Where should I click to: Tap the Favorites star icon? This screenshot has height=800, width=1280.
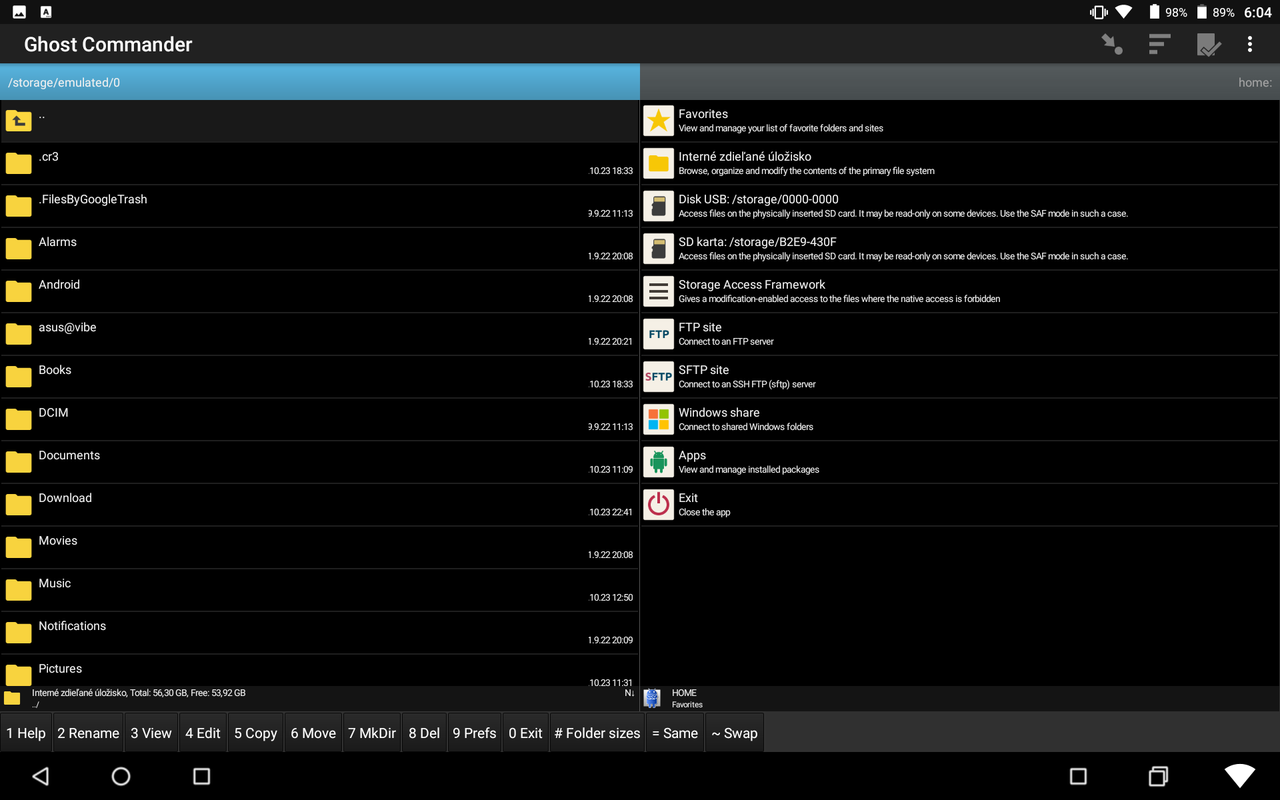[658, 121]
